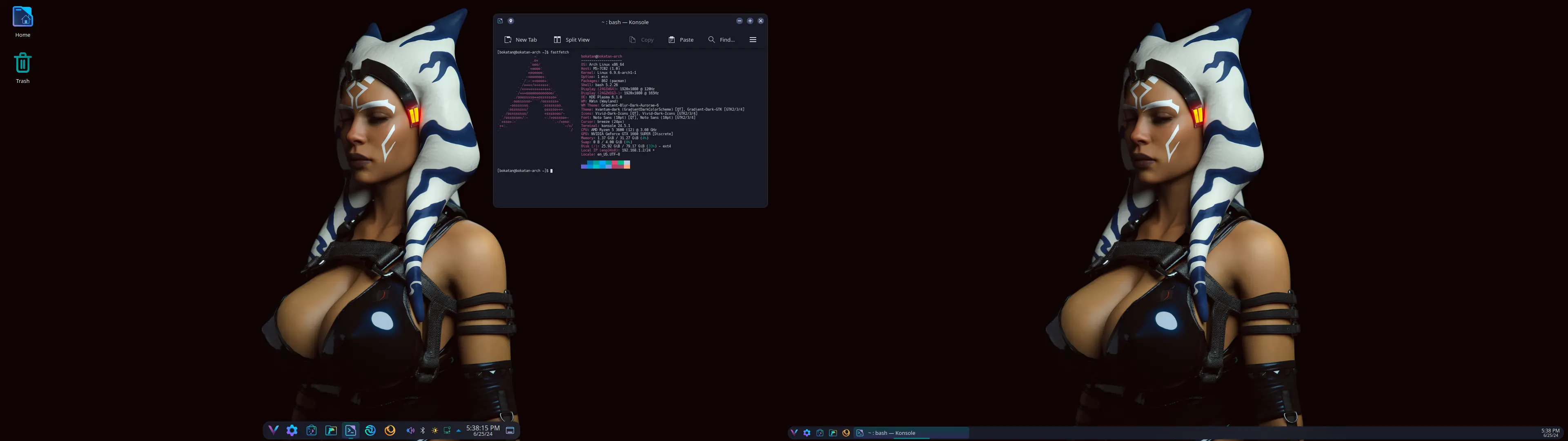Click the bokatan@bokatan-arch header in fastfetch output
Image resolution: width=1568 pixels, height=441 pixels.
point(601,56)
